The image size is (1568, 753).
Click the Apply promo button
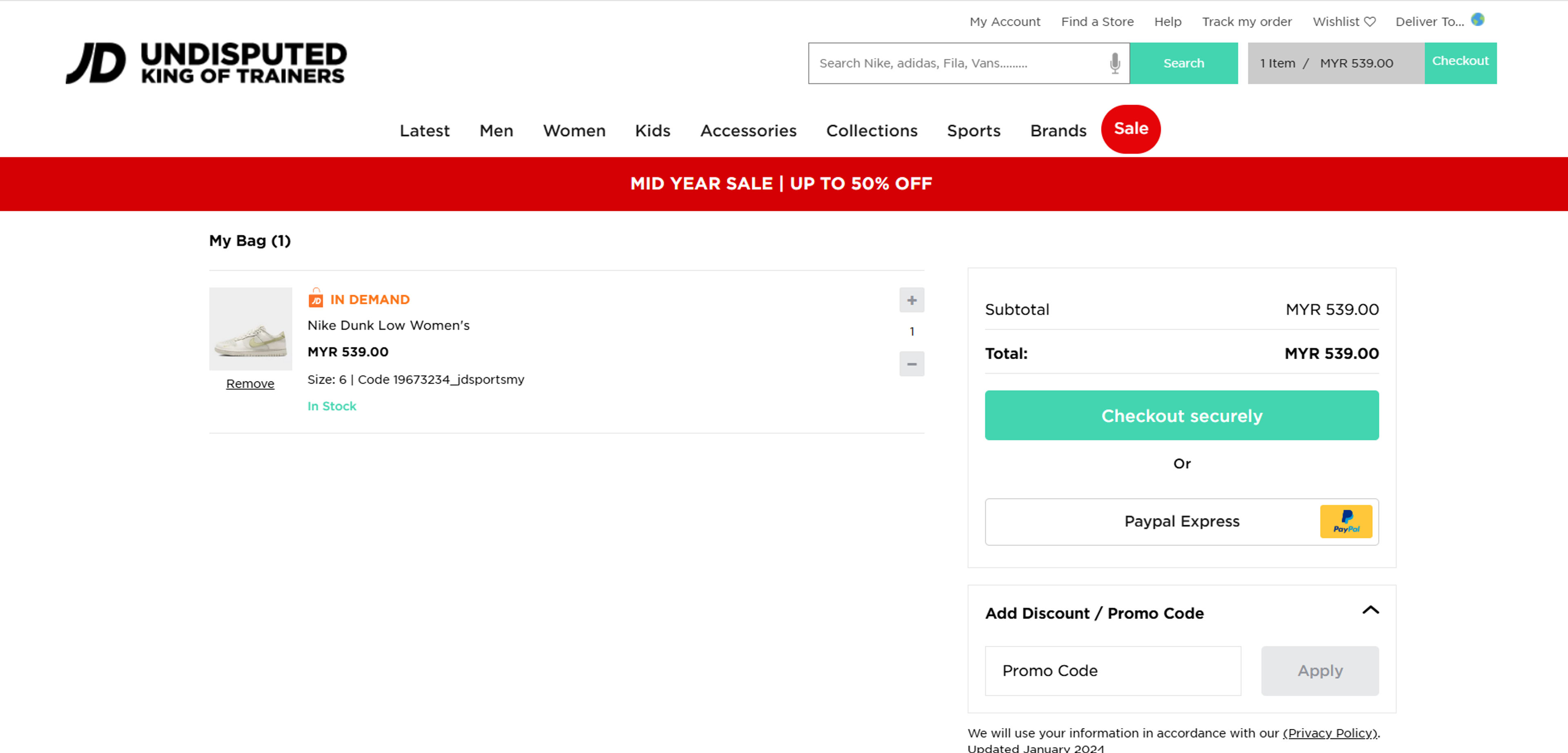[1319, 670]
